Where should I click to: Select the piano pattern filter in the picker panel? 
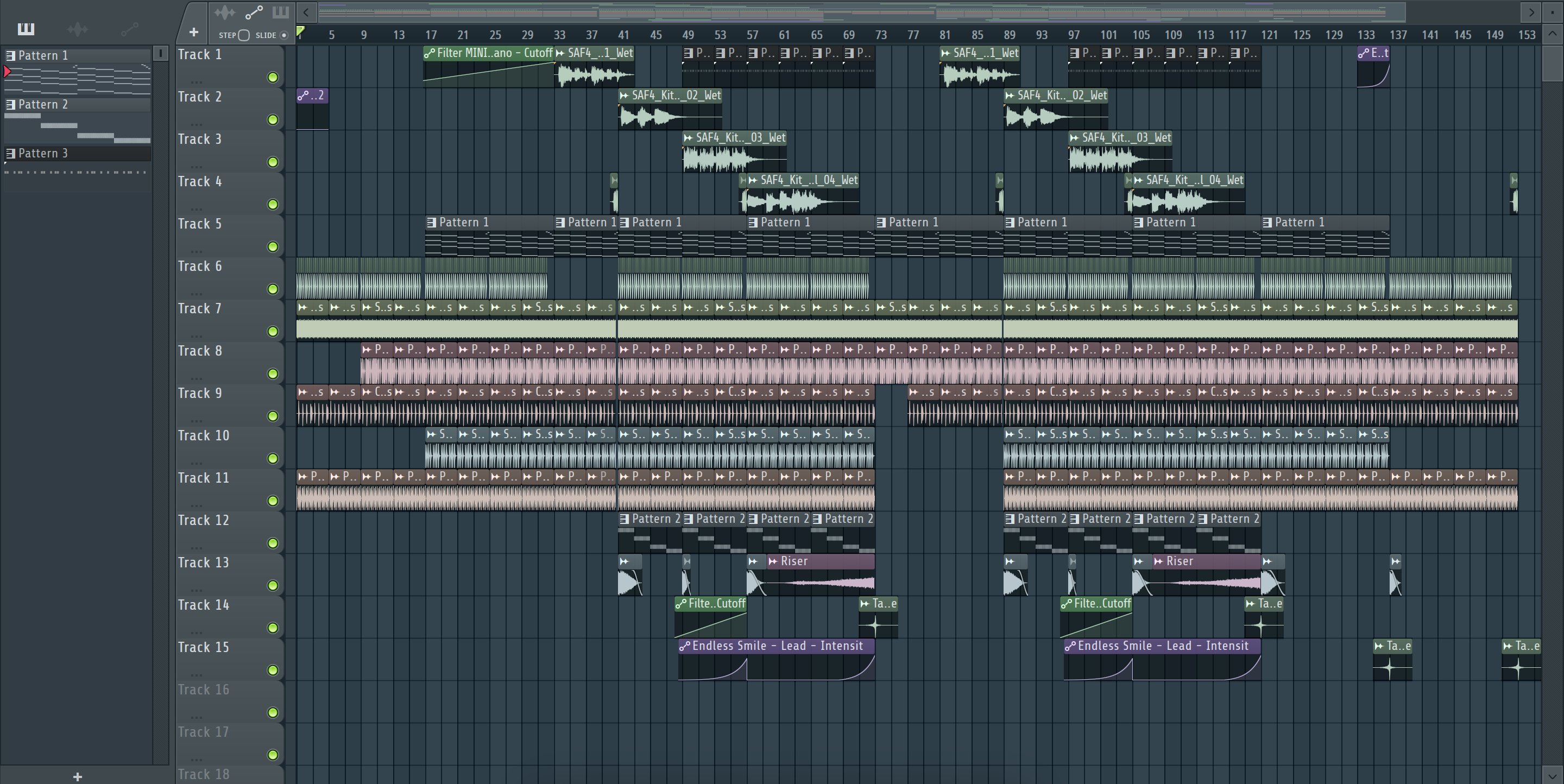(x=26, y=29)
